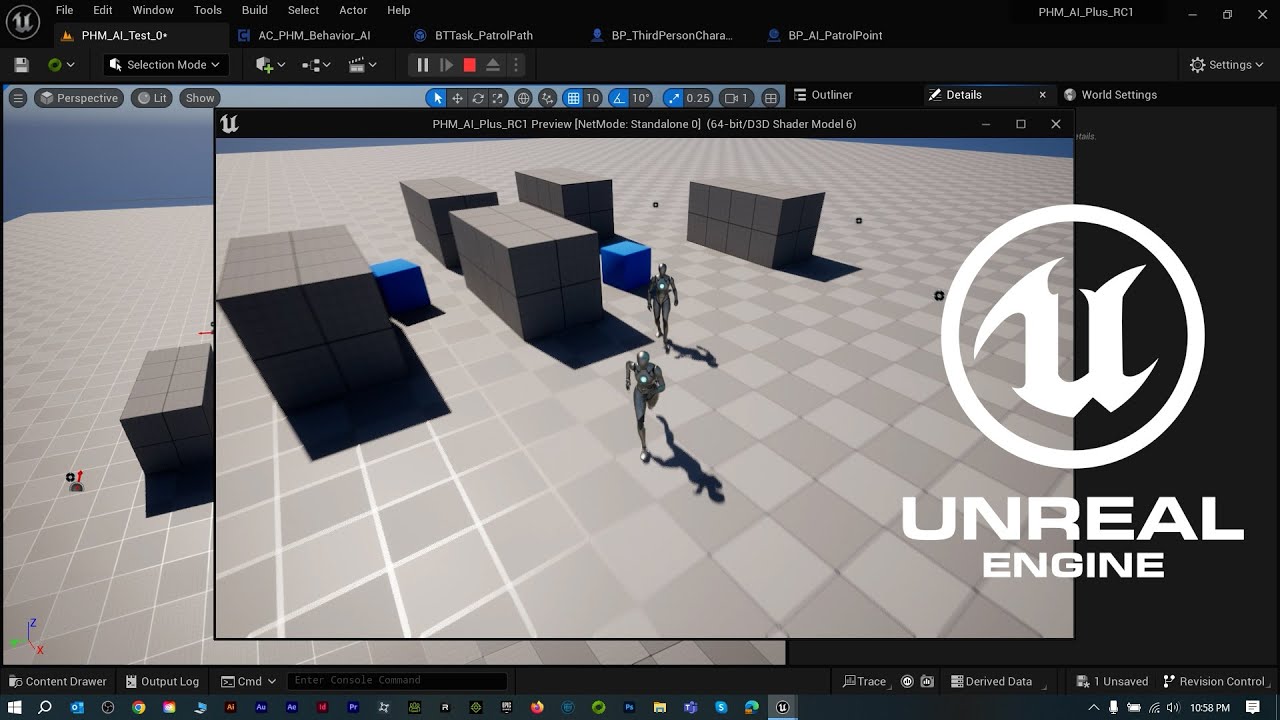The width and height of the screenshot is (1280, 720).
Task: Open the Cmd console type dropdown
Action: click(248, 682)
